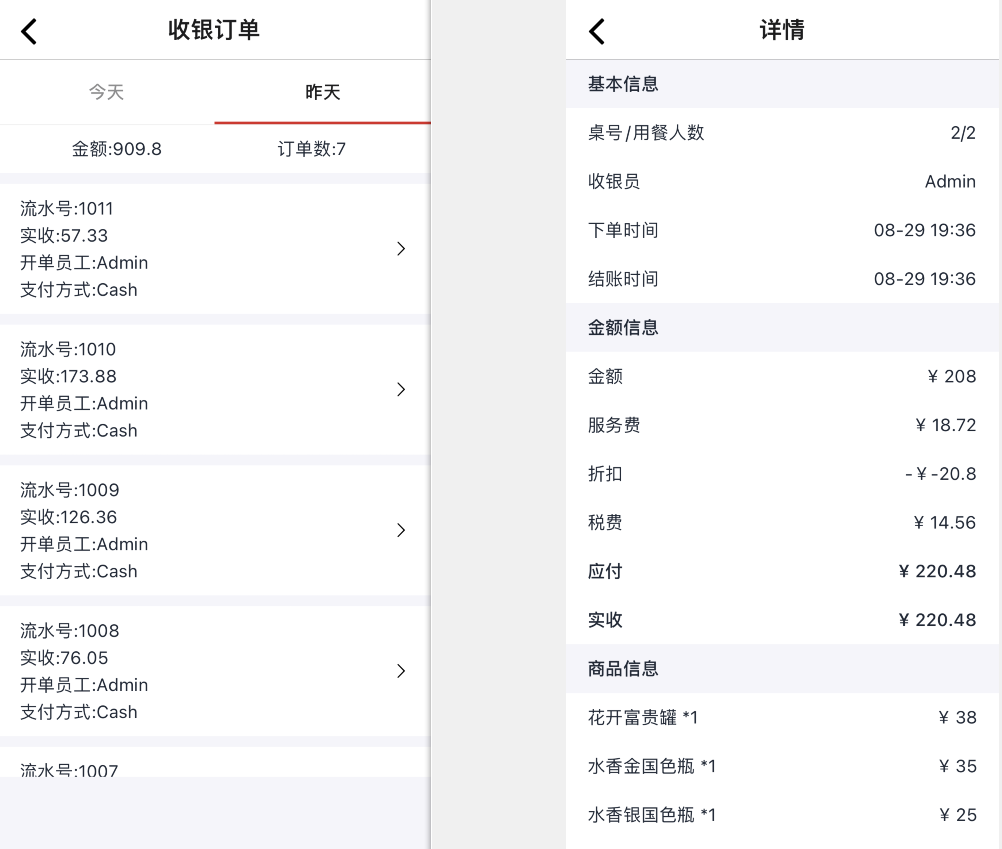Screen dimensions: 1002x849
Task: Expand order 1010 using the right chevron
Action: pyautogui.click(x=401, y=389)
